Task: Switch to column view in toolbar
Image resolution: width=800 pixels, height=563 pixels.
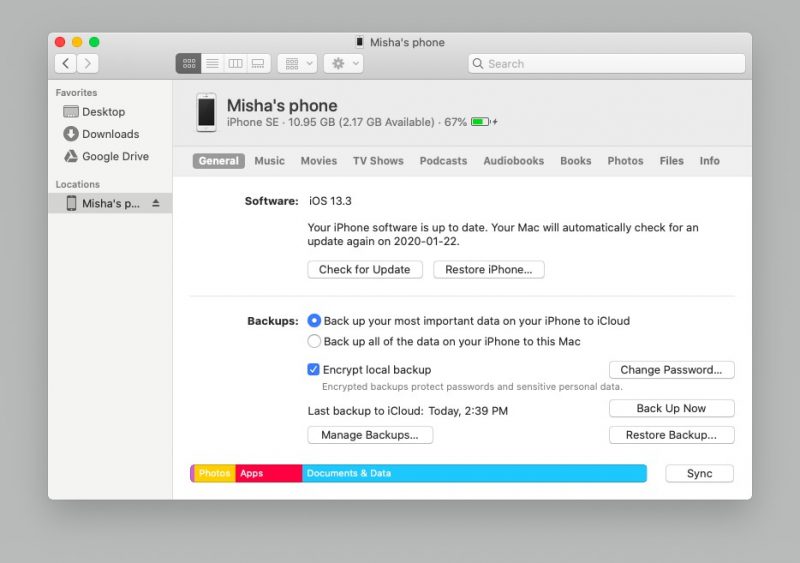Action: click(235, 63)
